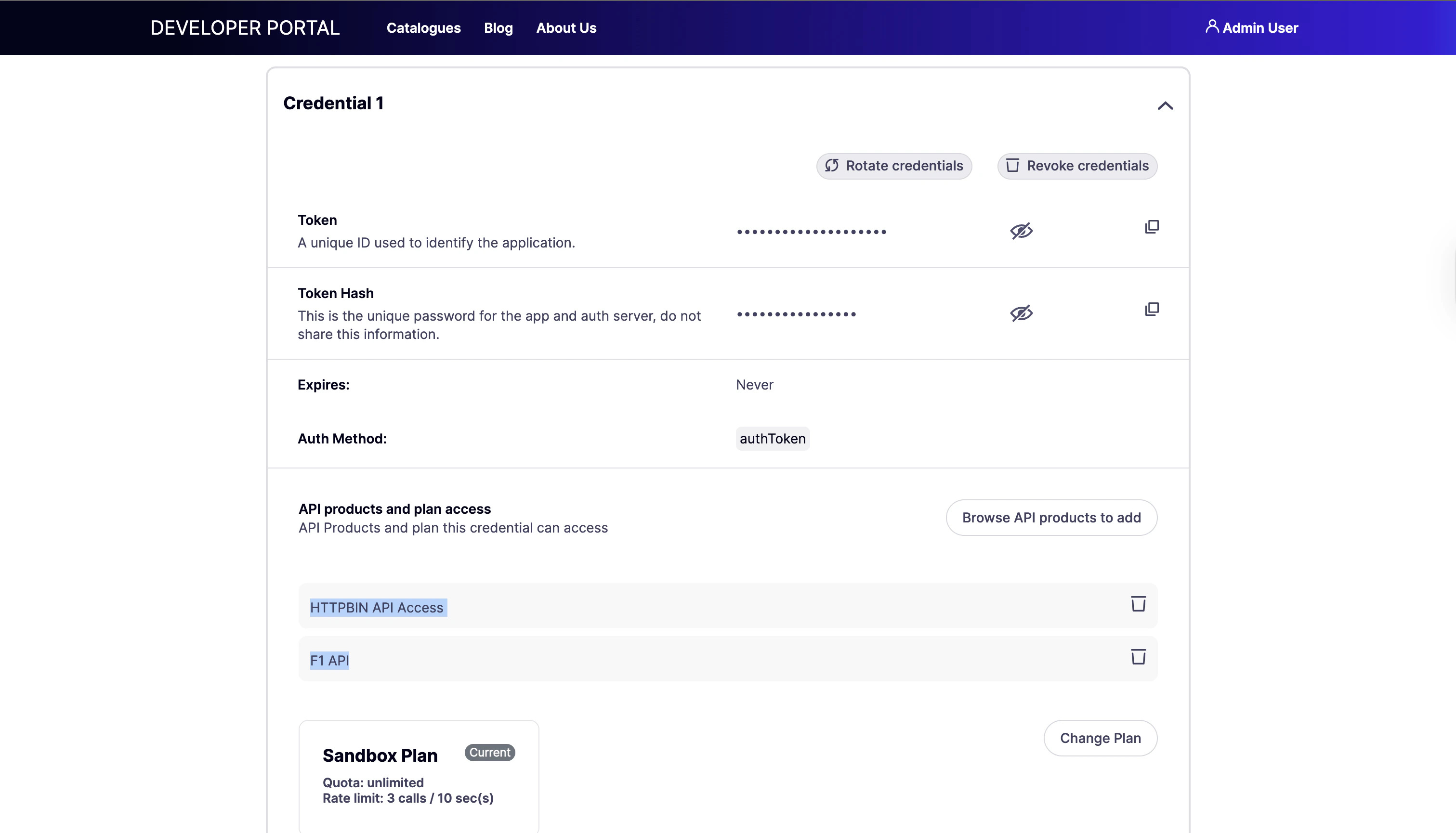Image resolution: width=1456 pixels, height=833 pixels.
Task: Expand the HTTPBIN API Access entry
Action: [377, 607]
